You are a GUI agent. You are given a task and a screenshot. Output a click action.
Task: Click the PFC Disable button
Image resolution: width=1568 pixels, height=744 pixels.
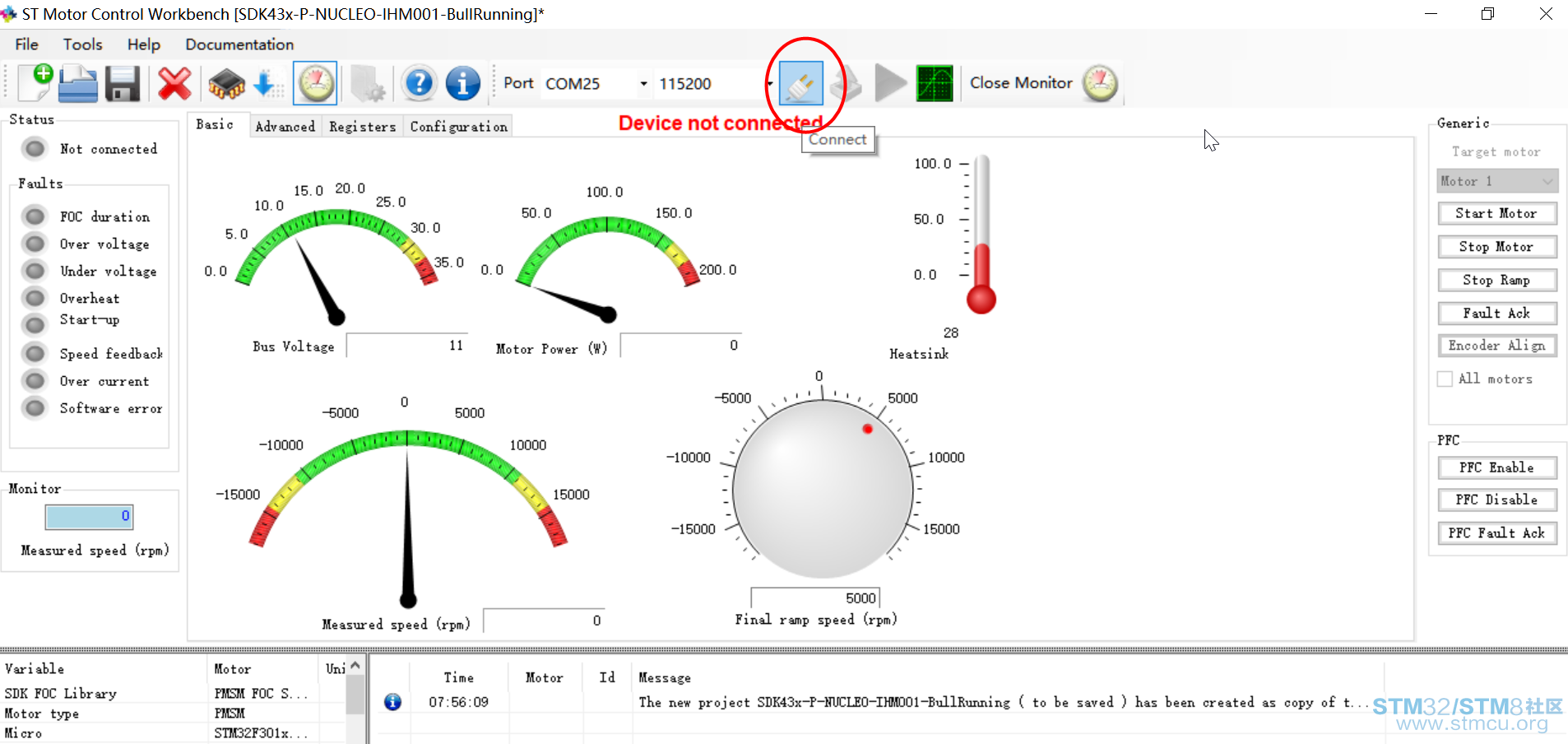coord(1497,500)
